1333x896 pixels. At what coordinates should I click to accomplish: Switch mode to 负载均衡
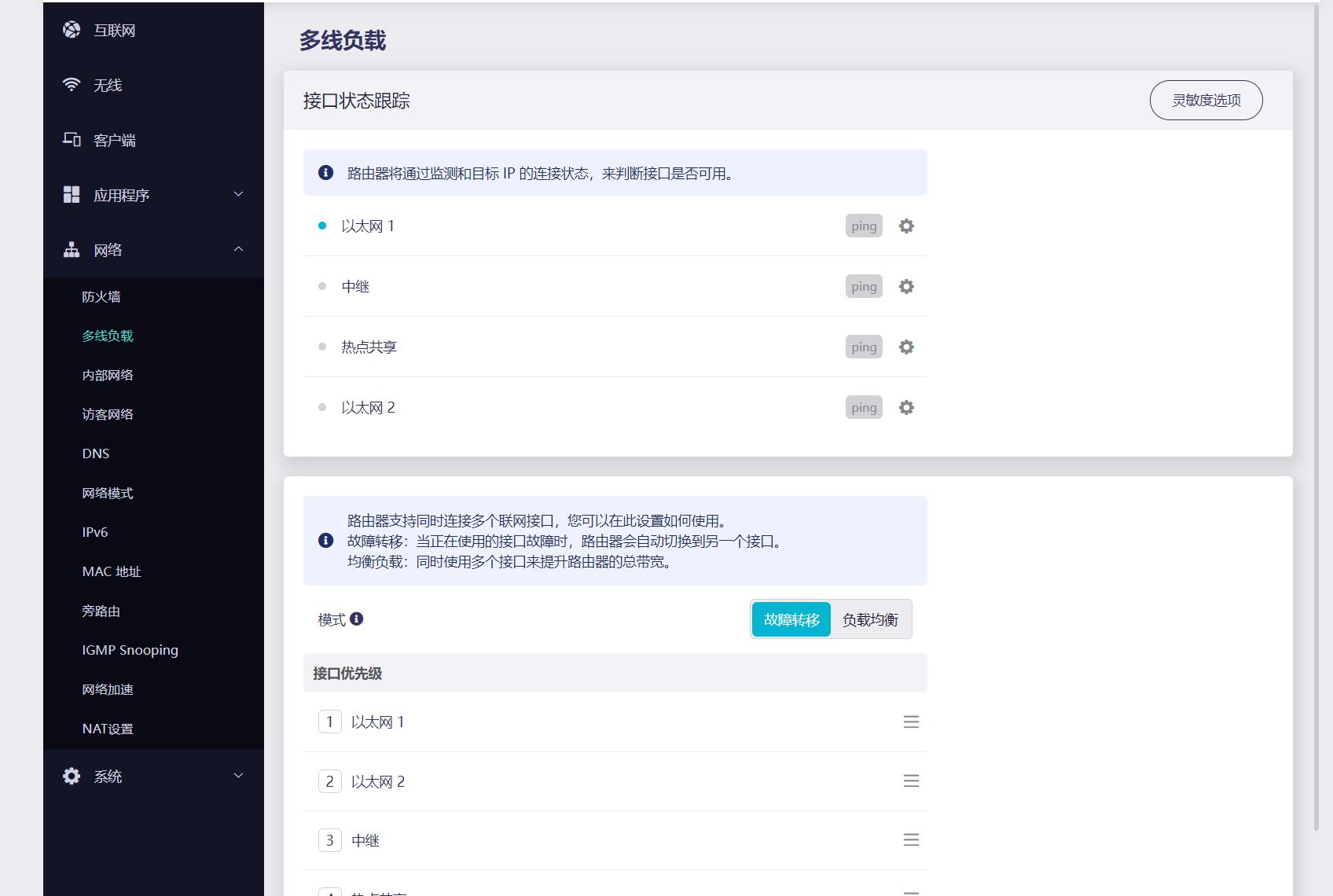[x=870, y=619]
